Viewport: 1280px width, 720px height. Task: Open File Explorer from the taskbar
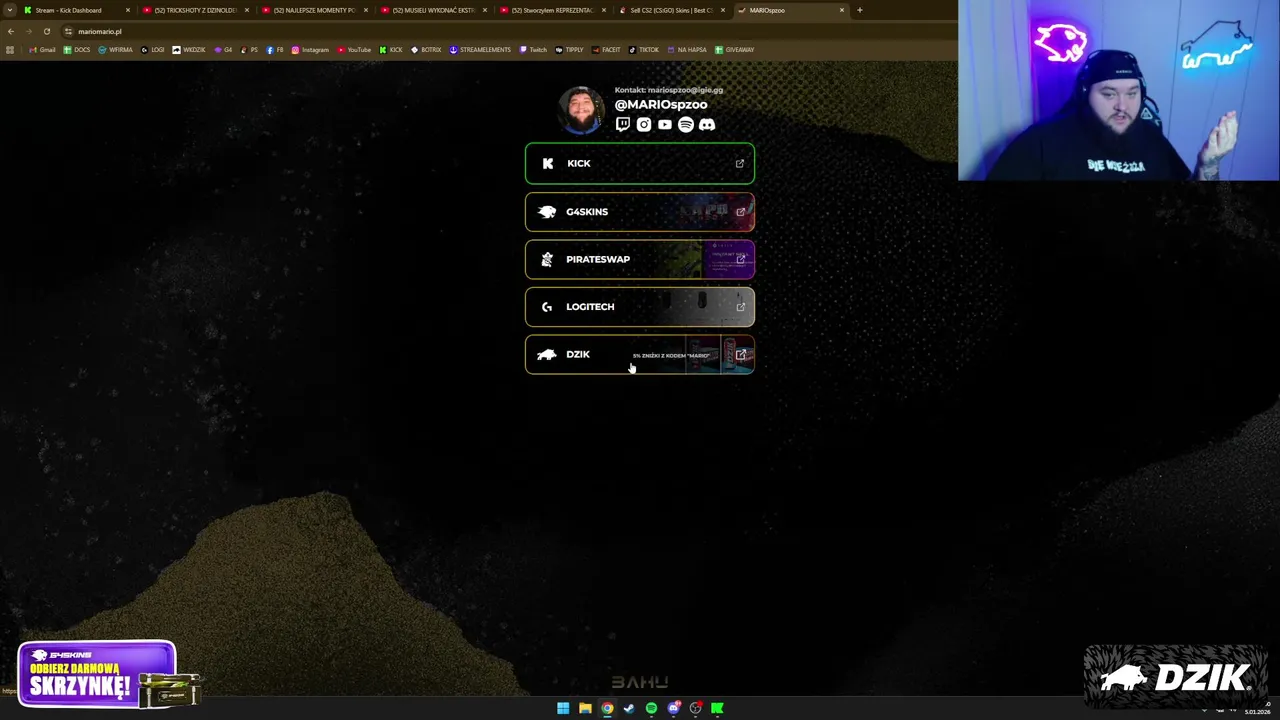[585, 708]
